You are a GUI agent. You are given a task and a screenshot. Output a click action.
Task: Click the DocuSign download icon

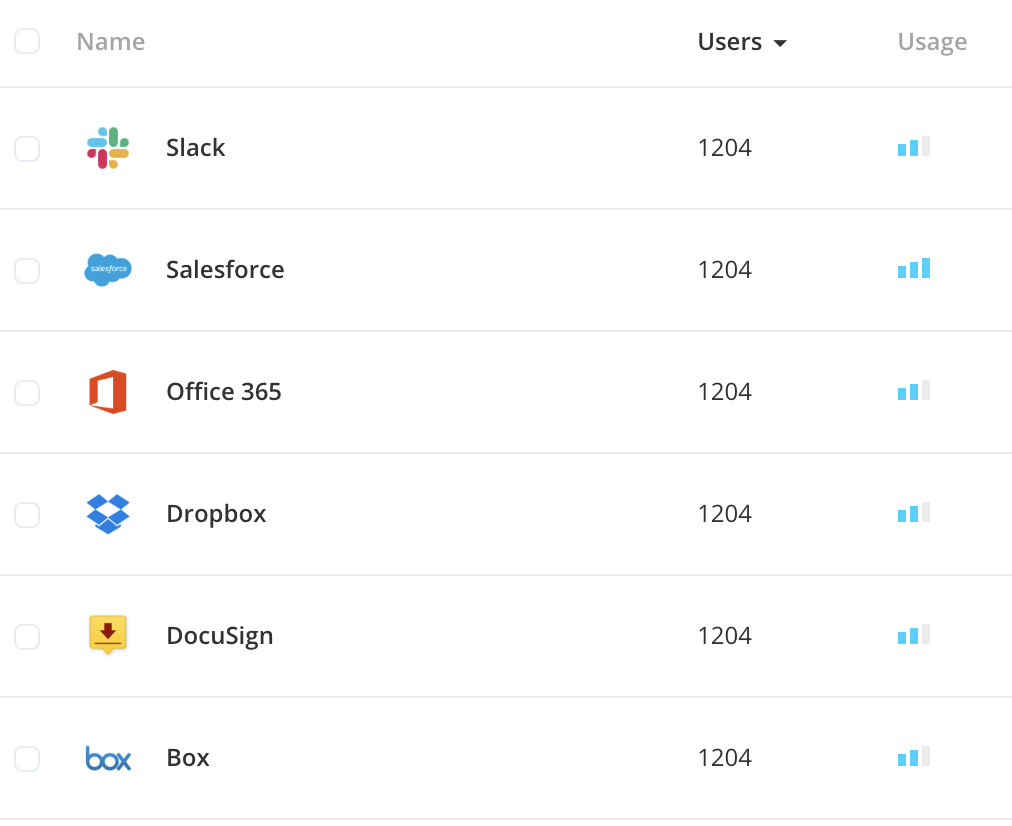(x=108, y=635)
